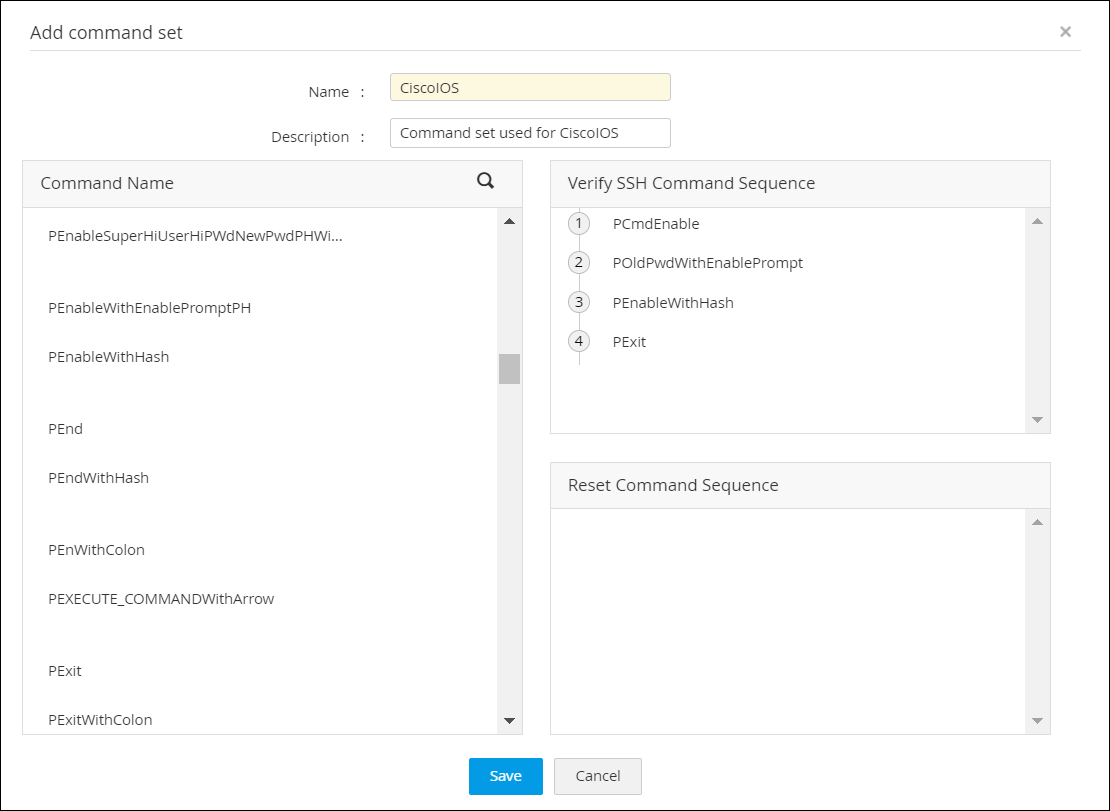
Task: Select PEndWithHash in the command list
Action: click(99, 478)
